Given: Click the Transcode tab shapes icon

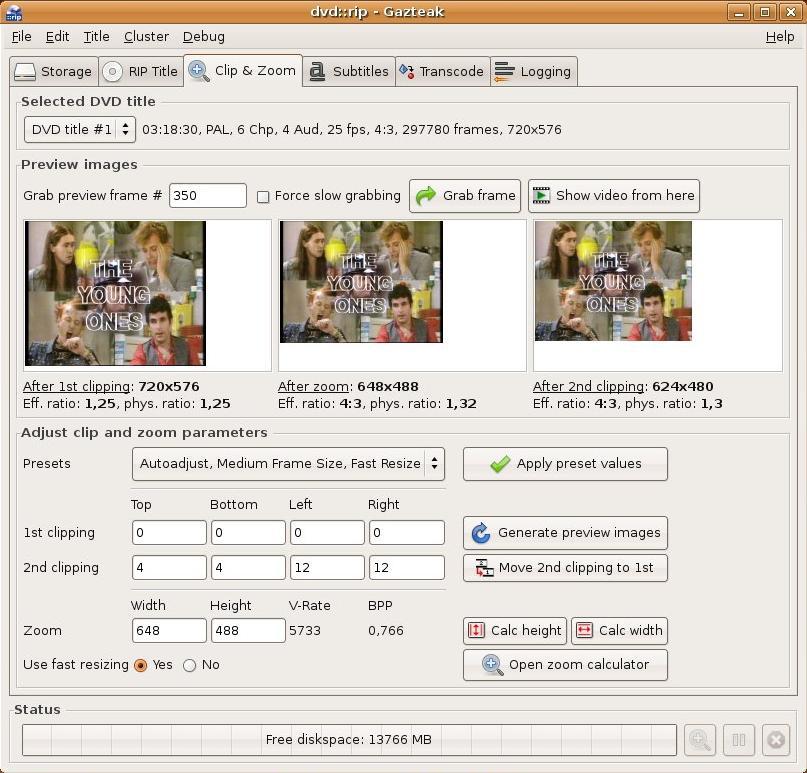Looking at the screenshot, I should pyautogui.click(x=407, y=72).
